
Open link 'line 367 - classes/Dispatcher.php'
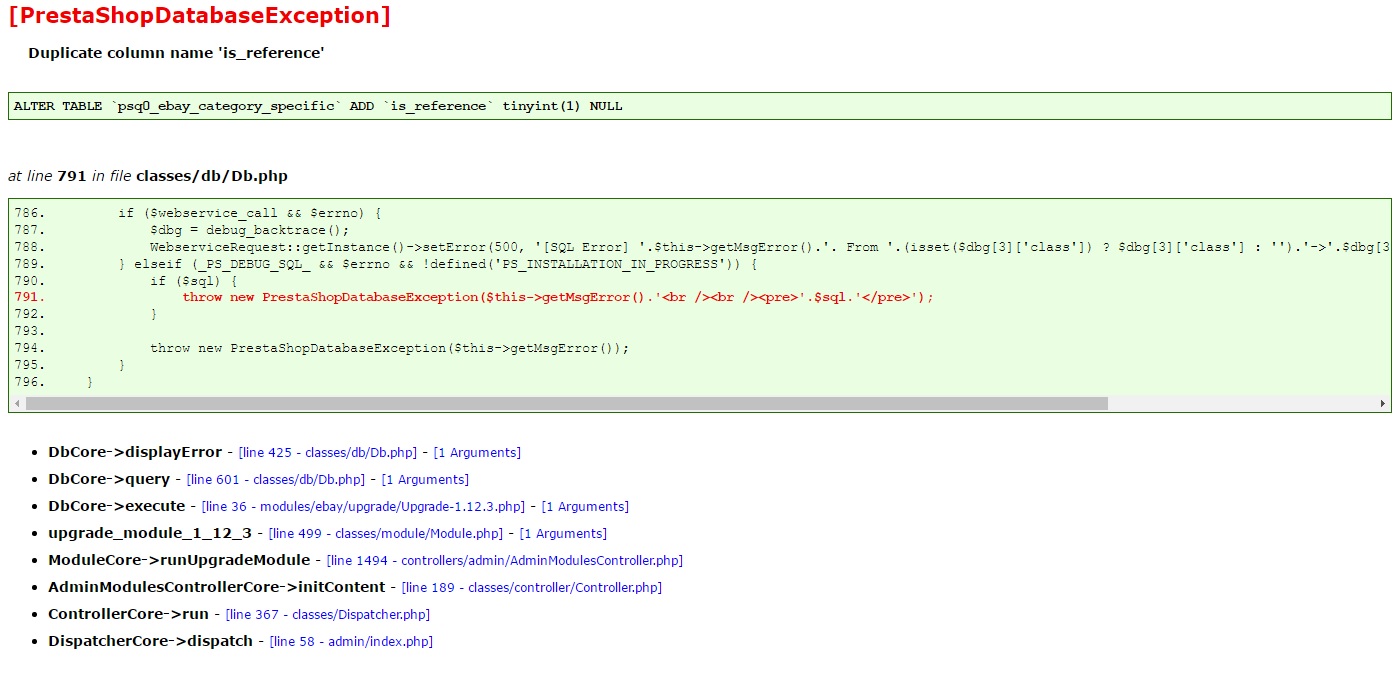tap(328, 615)
